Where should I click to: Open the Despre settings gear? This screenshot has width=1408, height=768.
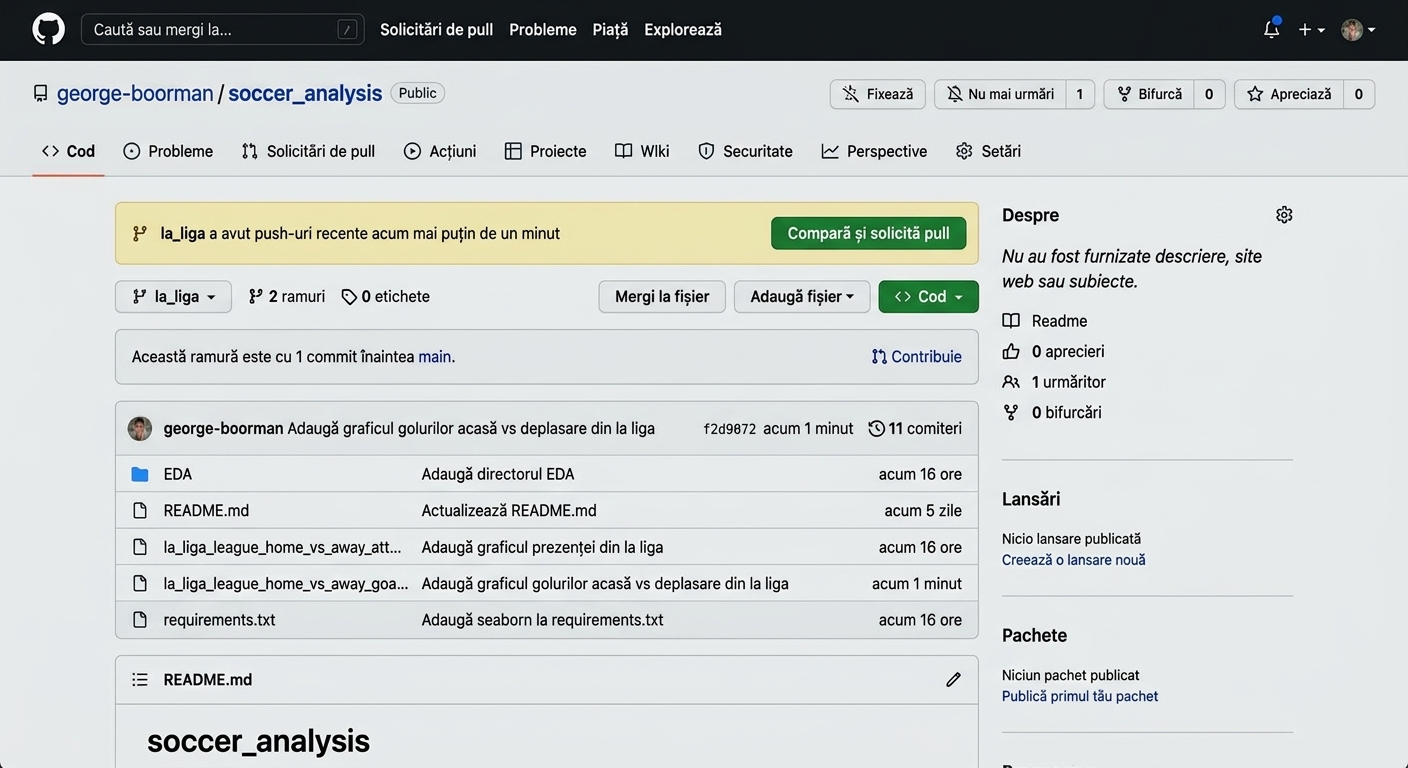coord(1284,215)
